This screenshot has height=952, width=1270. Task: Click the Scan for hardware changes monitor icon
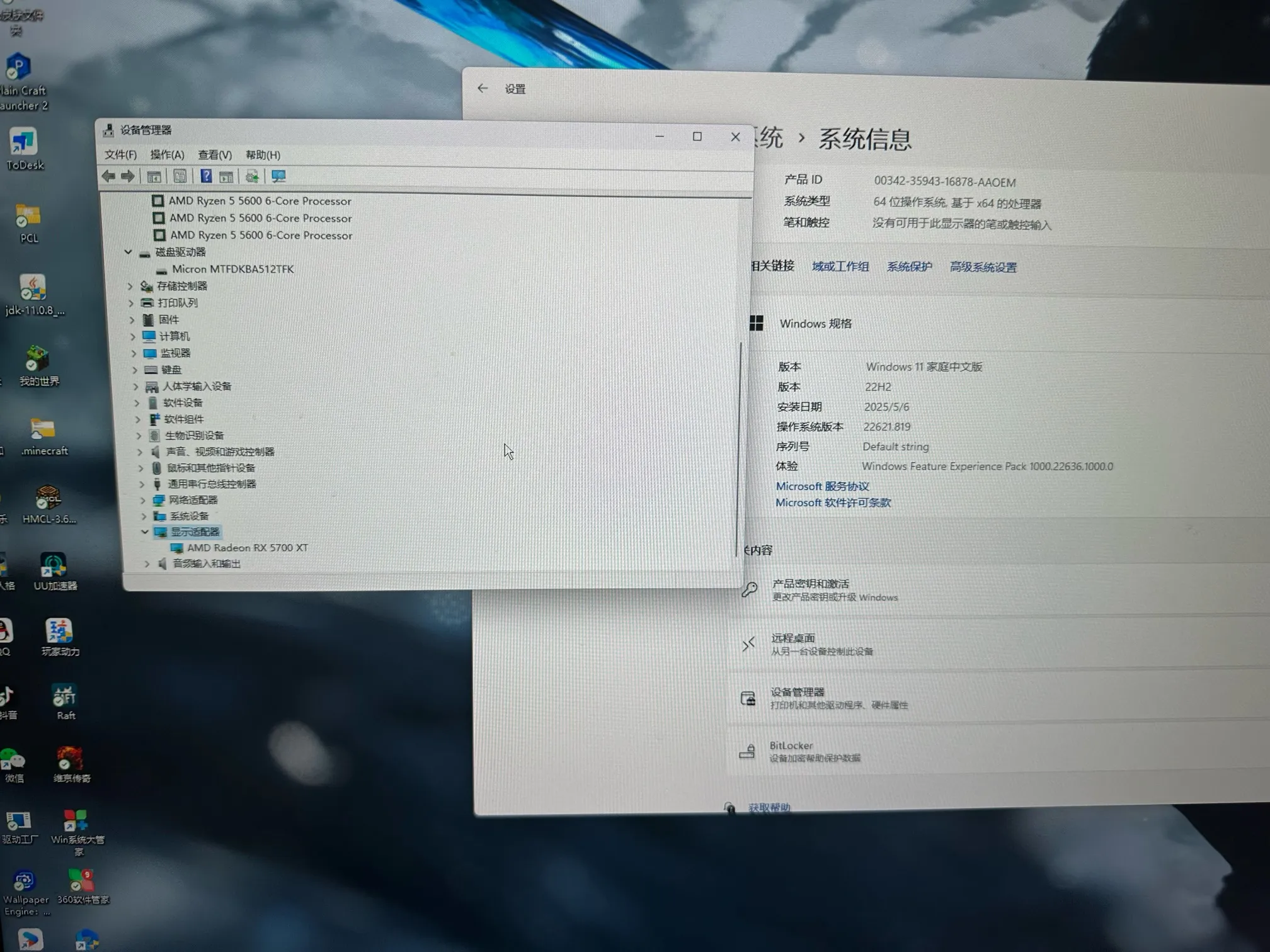click(278, 176)
